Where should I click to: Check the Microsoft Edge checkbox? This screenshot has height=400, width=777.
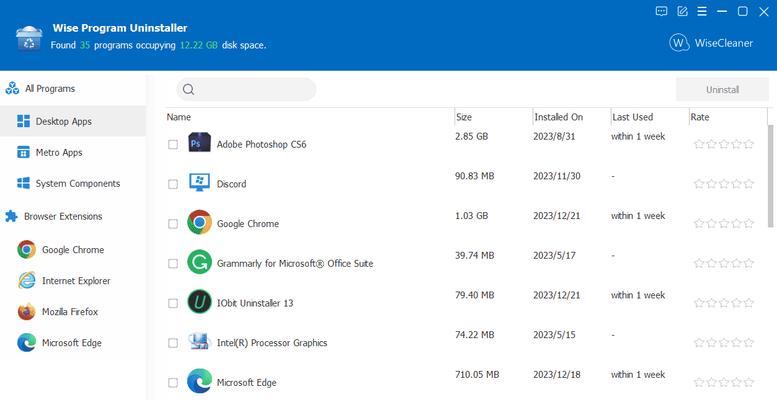point(173,382)
